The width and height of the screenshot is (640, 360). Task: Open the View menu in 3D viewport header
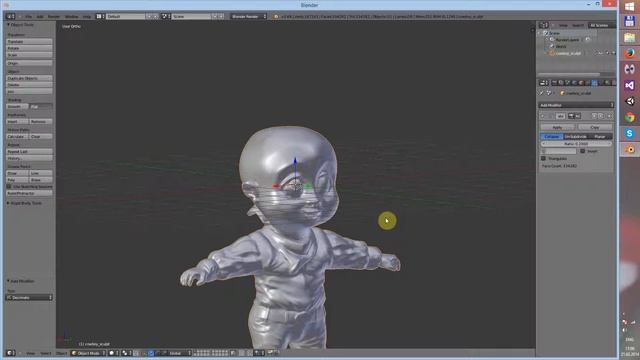point(31,353)
